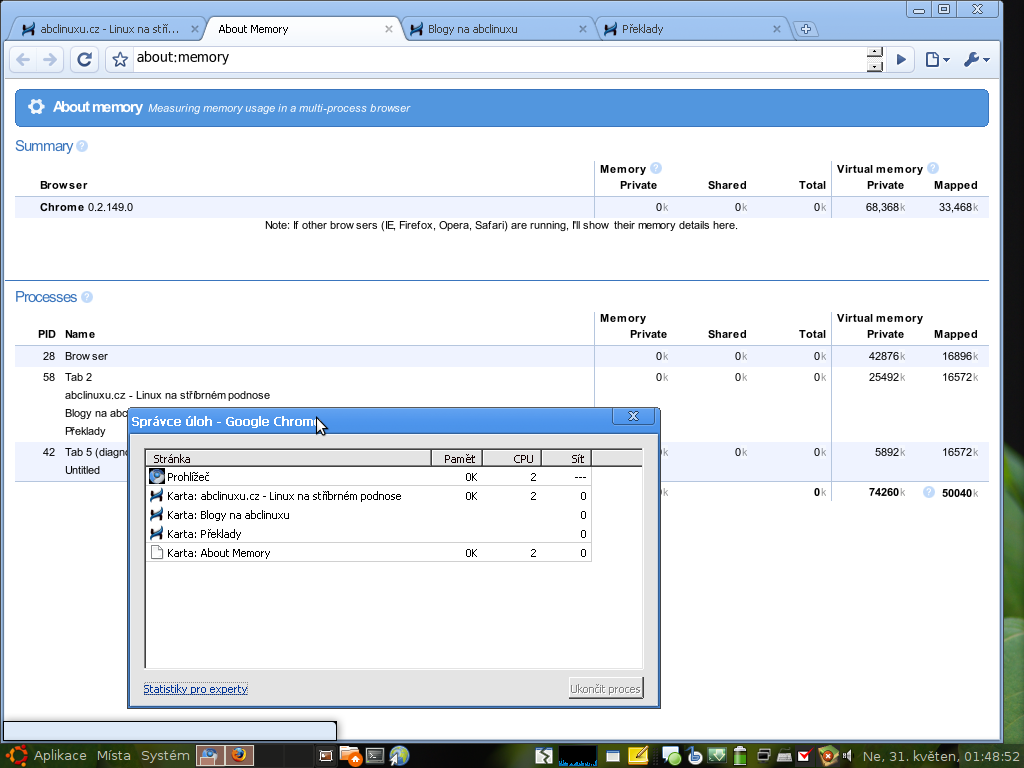The image size is (1024, 768).
Task: Click the battery indicator in the system tray
Action: click(x=740, y=756)
